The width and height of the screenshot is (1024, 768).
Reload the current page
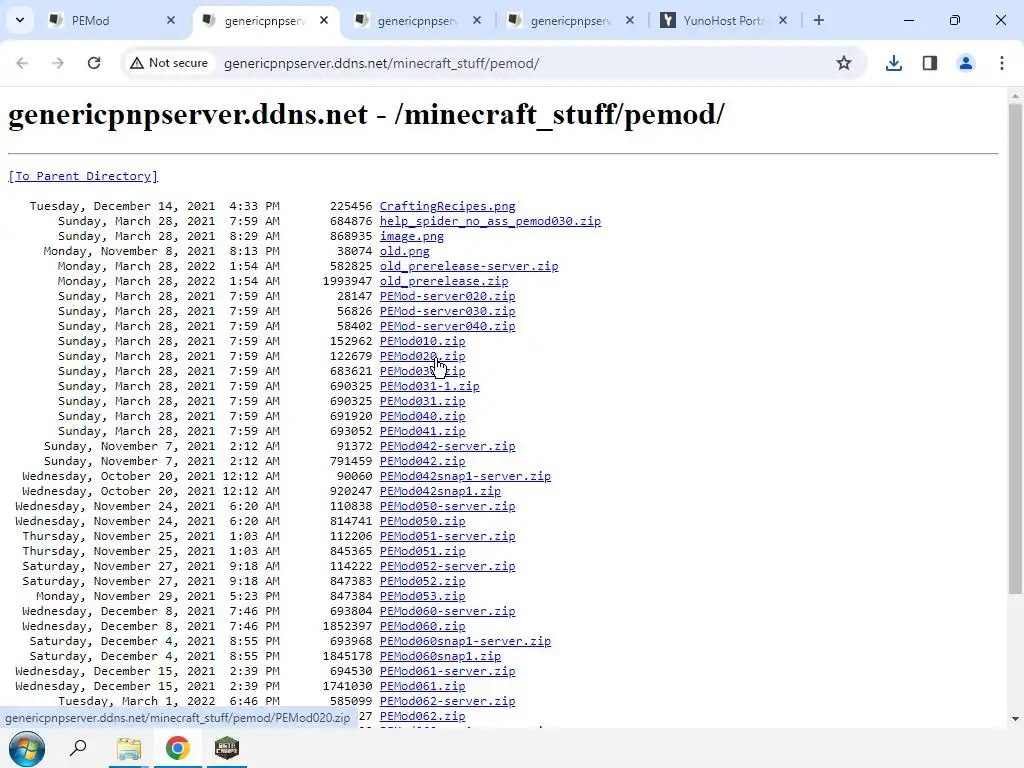pyautogui.click(x=94, y=63)
